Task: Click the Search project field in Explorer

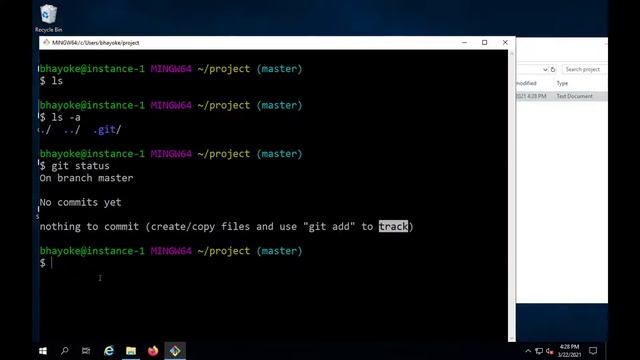Action: pos(584,69)
